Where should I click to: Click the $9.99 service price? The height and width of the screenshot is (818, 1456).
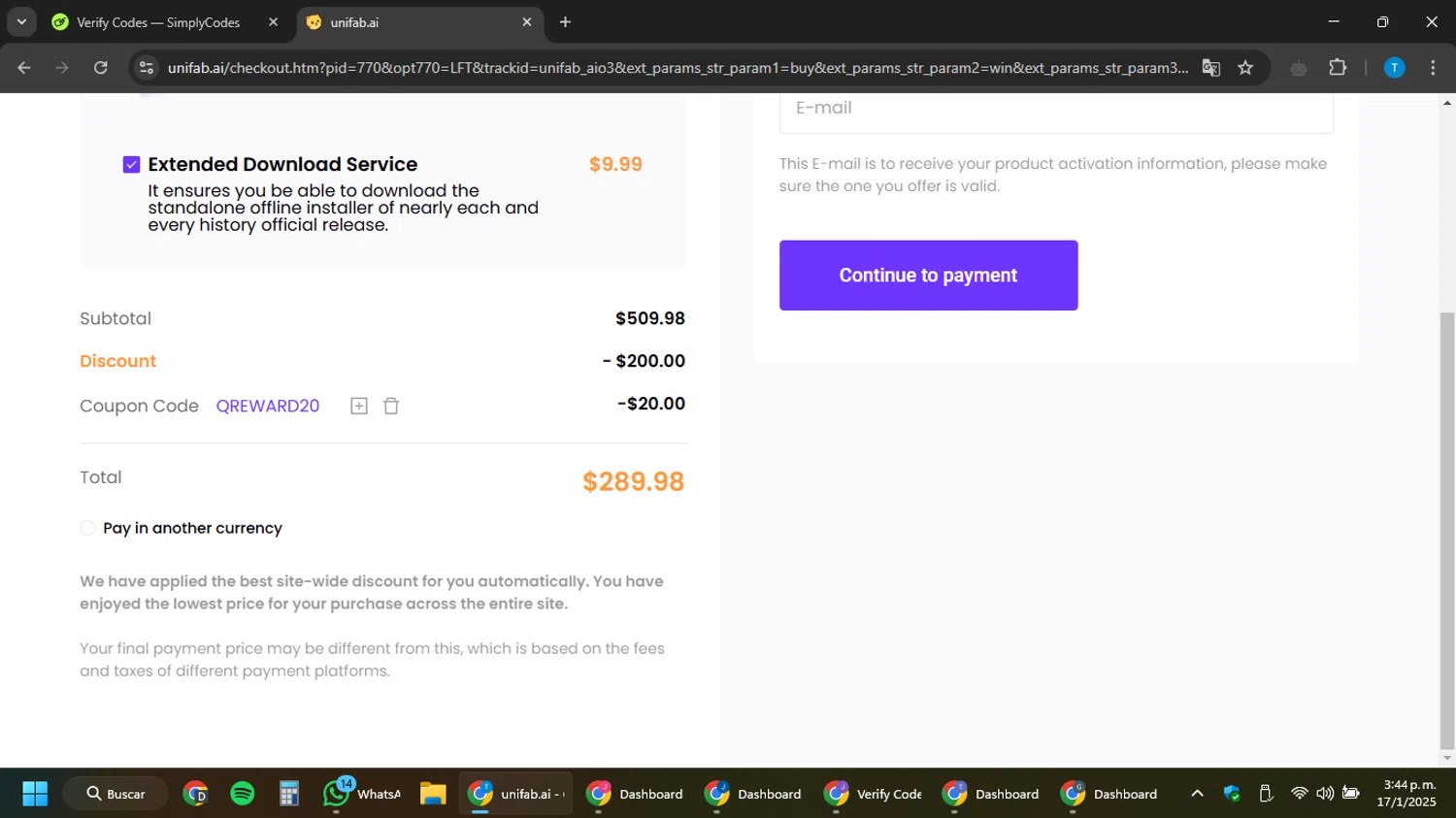[x=615, y=165]
